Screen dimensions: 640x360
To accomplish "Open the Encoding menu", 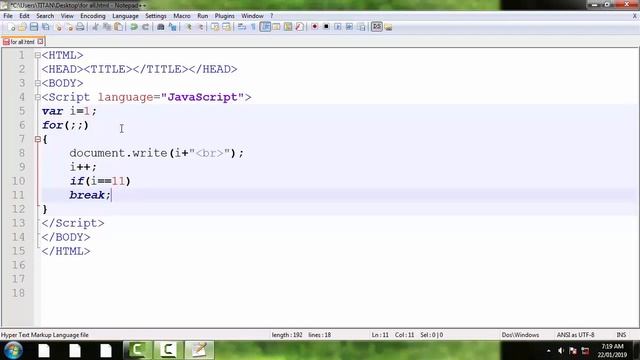I will point(93,16).
